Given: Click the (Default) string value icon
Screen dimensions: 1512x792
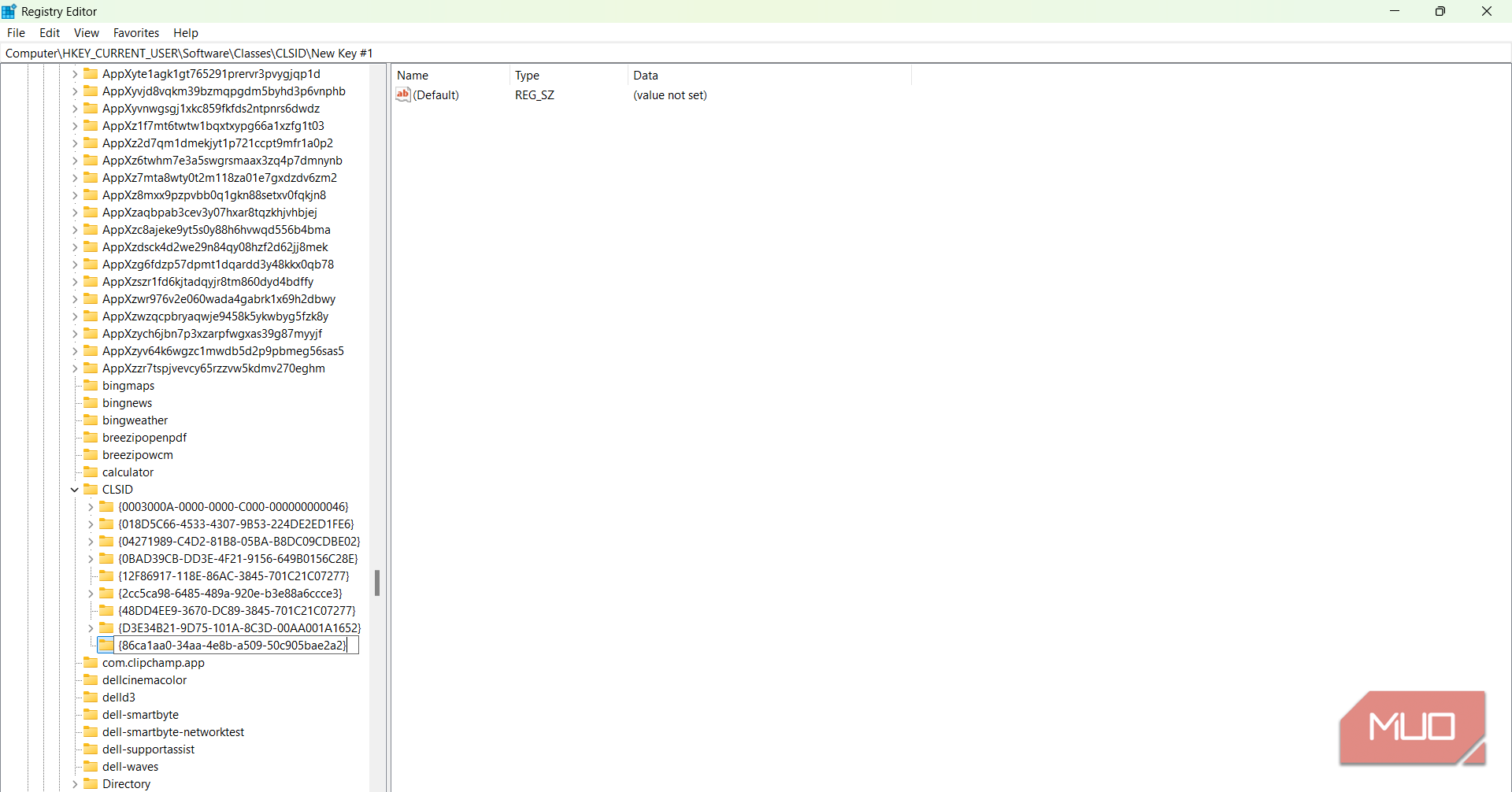Looking at the screenshot, I should 403,94.
